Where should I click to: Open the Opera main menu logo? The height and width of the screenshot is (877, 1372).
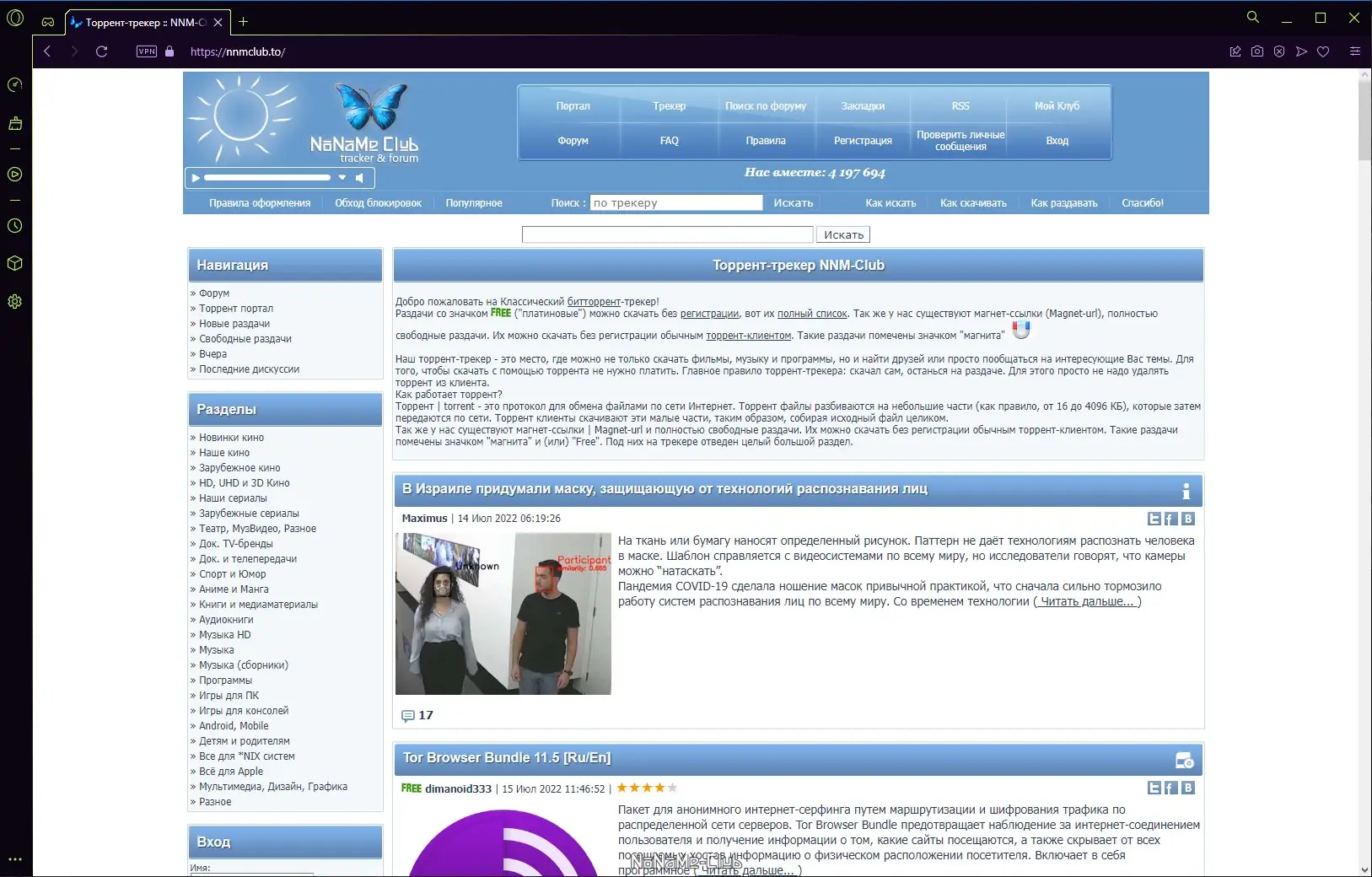pyautogui.click(x=15, y=18)
